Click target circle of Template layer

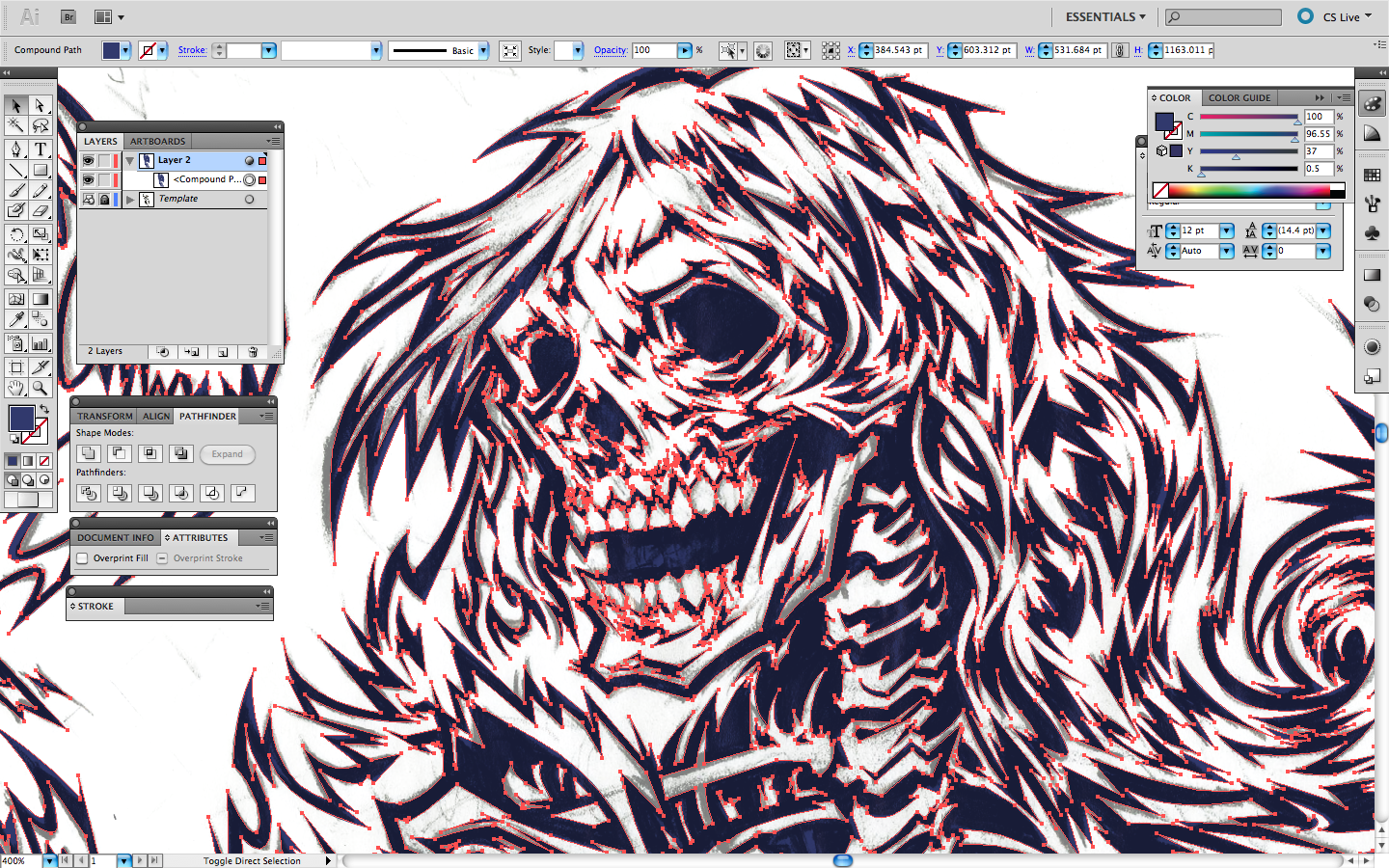(249, 200)
